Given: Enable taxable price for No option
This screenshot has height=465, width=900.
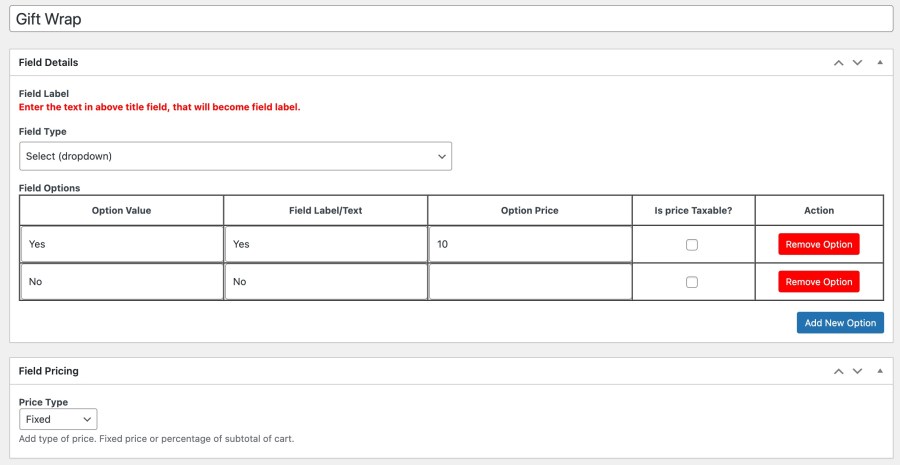Looking at the screenshot, I should (692, 282).
